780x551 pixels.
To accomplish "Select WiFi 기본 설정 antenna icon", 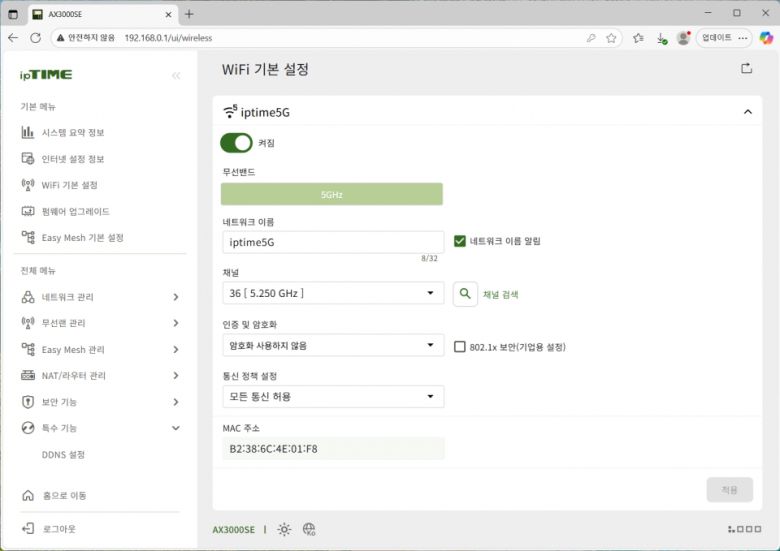I will tap(28, 185).
